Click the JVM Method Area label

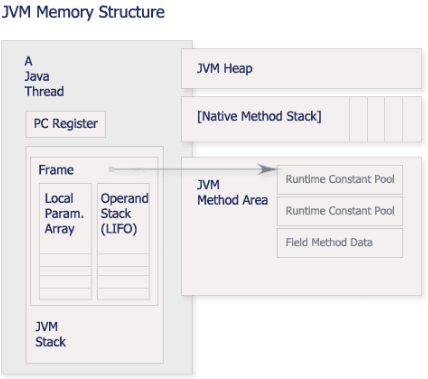coord(232,193)
